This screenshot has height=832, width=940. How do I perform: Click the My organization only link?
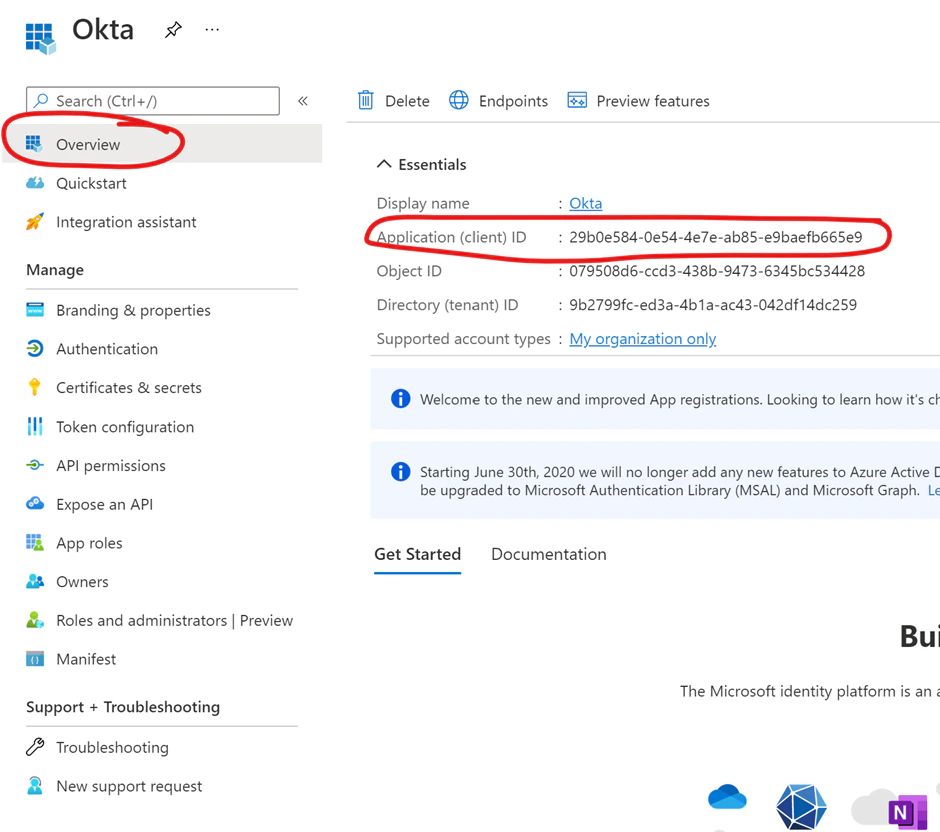coord(642,338)
